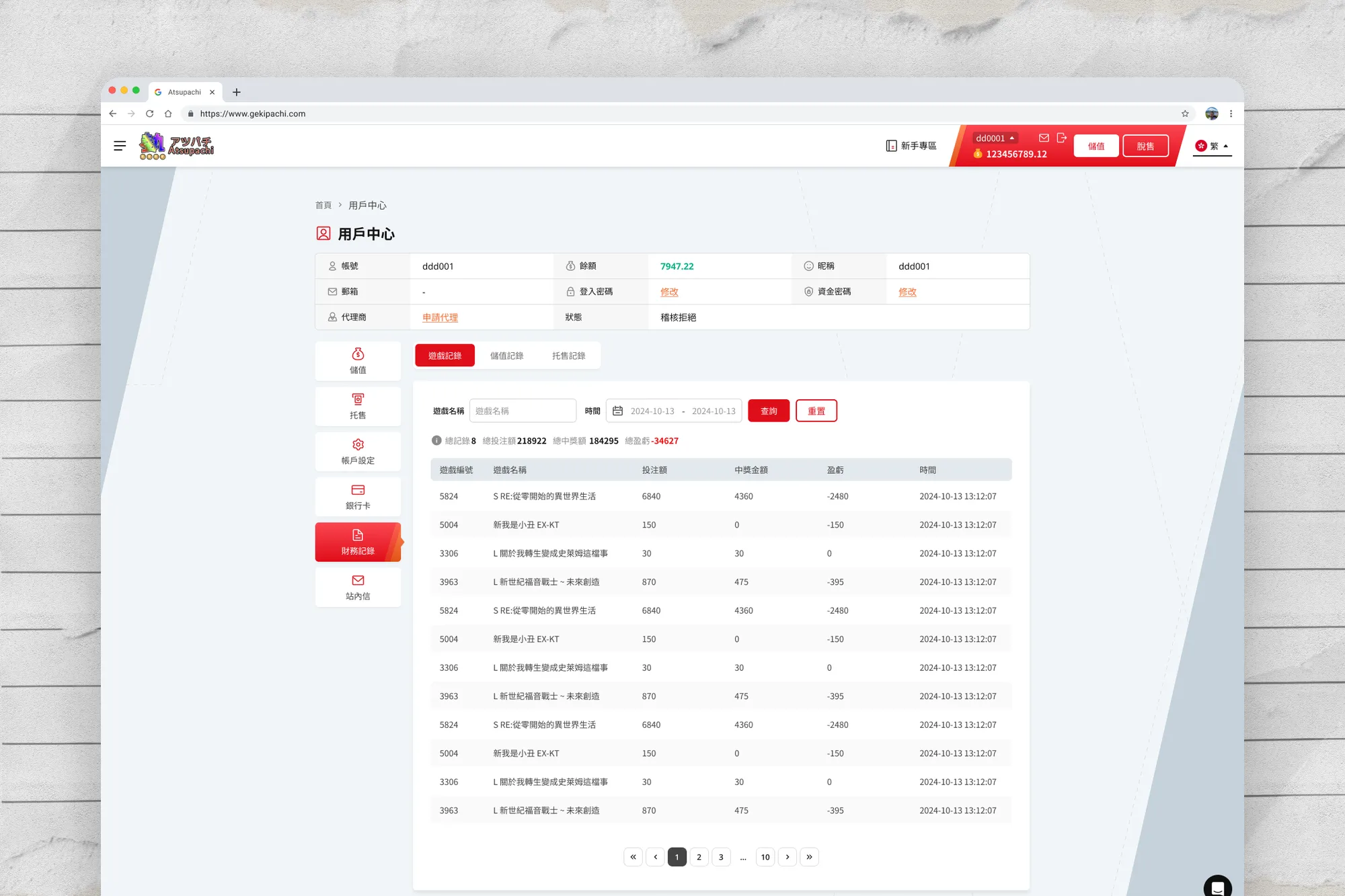The width and height of the screenshot is (1345, 896).
Task: Click total winnings value 184295
Action: (604, 441)
